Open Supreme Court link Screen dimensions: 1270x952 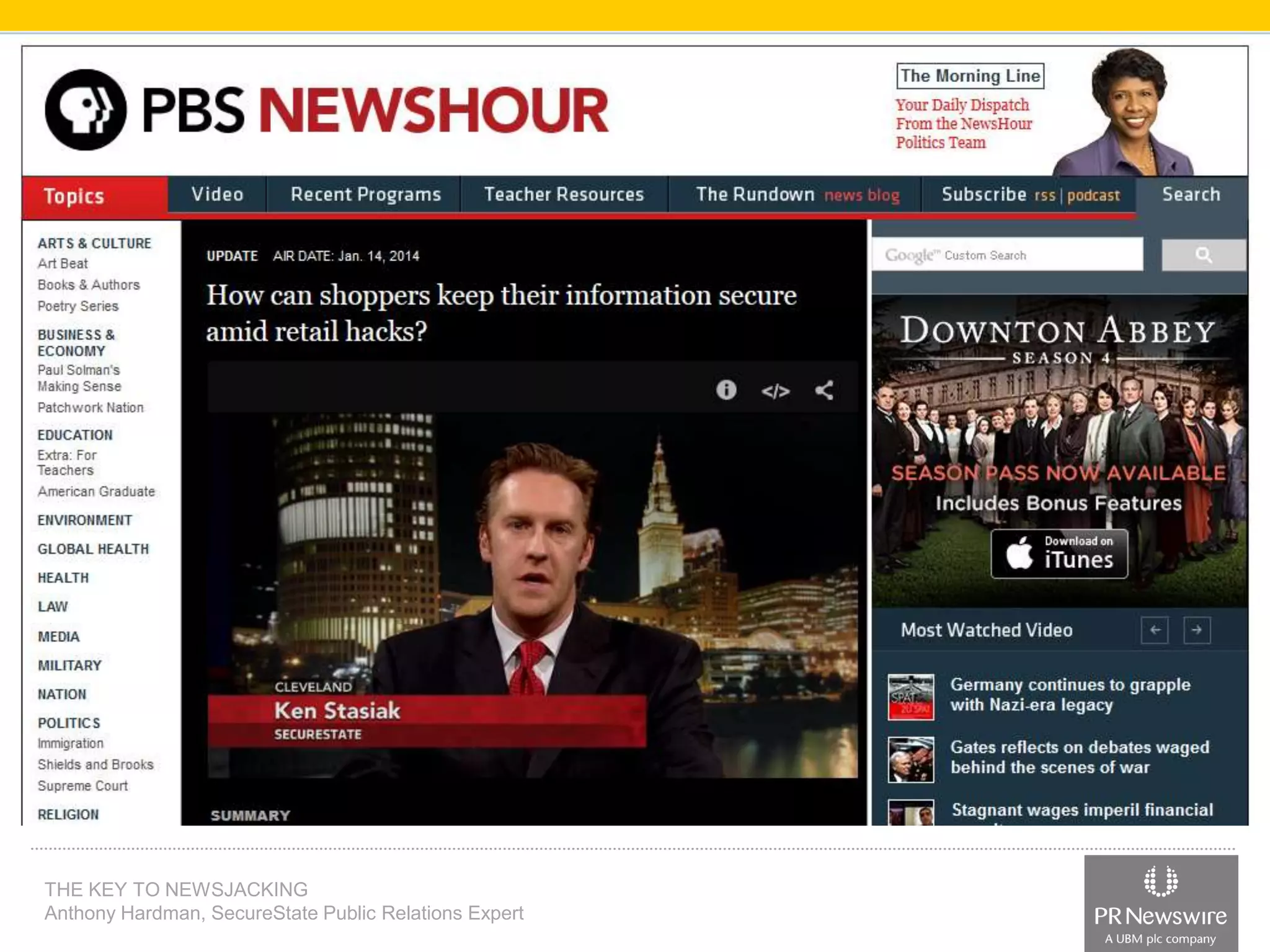(x=82, y=786)
